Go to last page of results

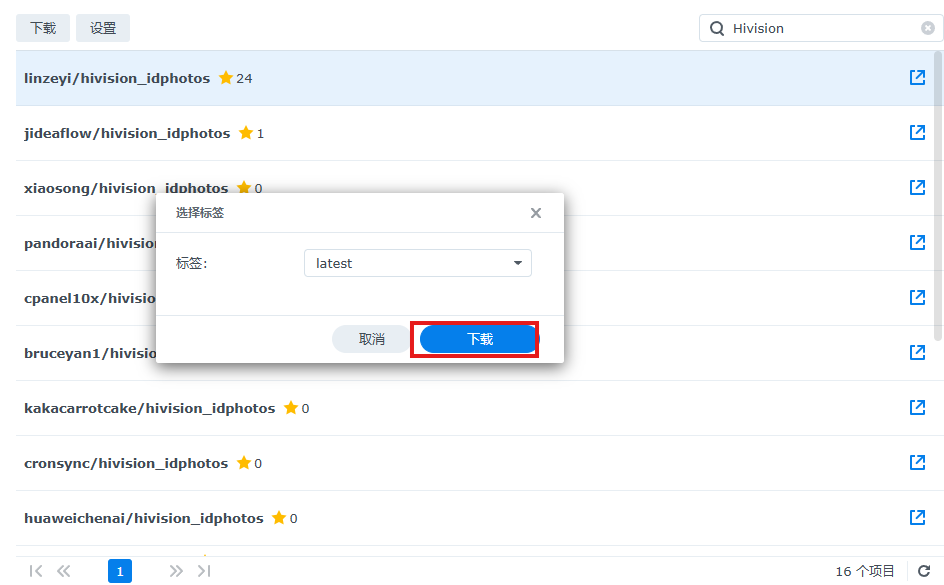tap(204, 571)
